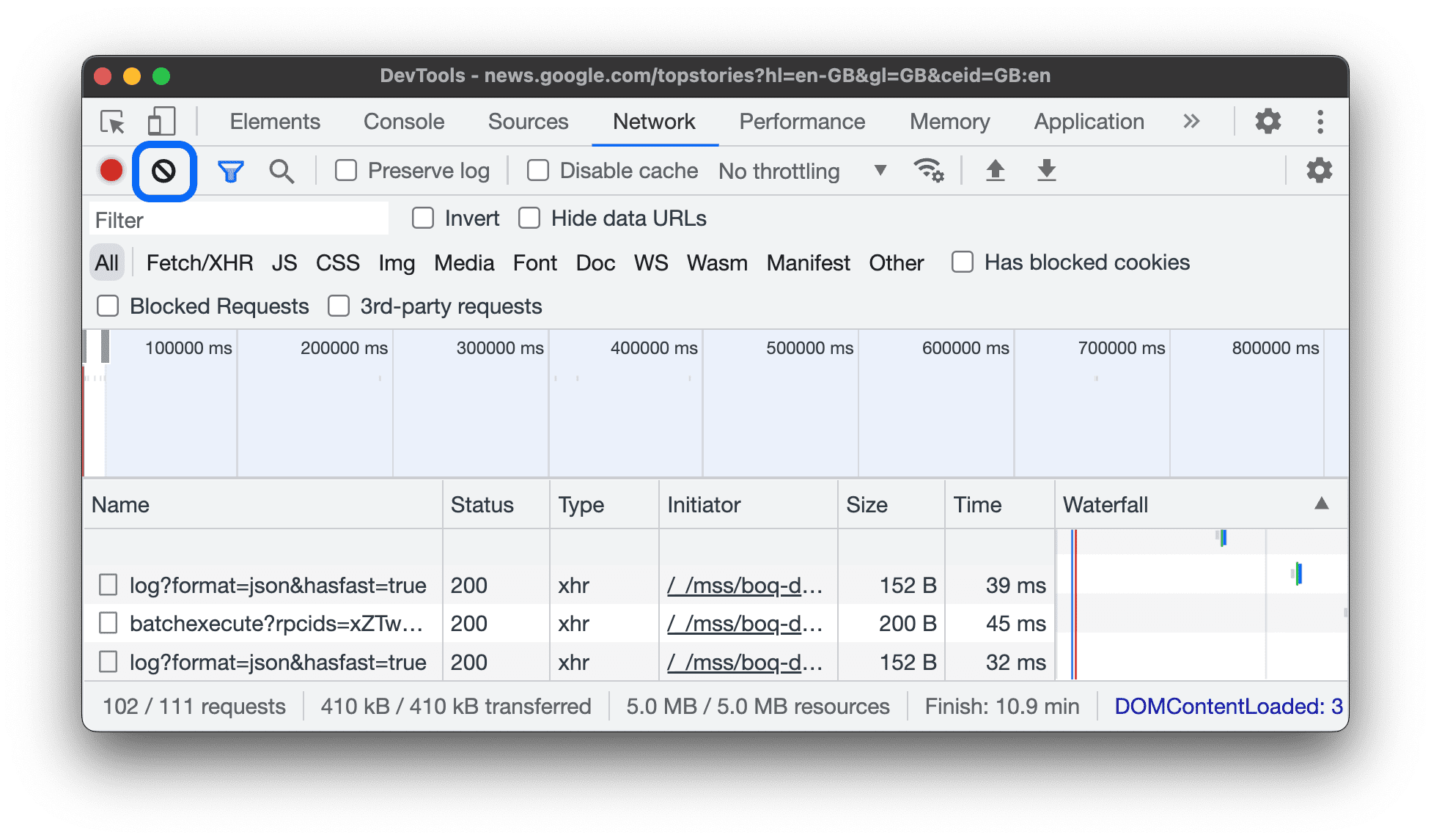Select the JS request type filter
The image size is (1431, 840).
click(284, 263)
